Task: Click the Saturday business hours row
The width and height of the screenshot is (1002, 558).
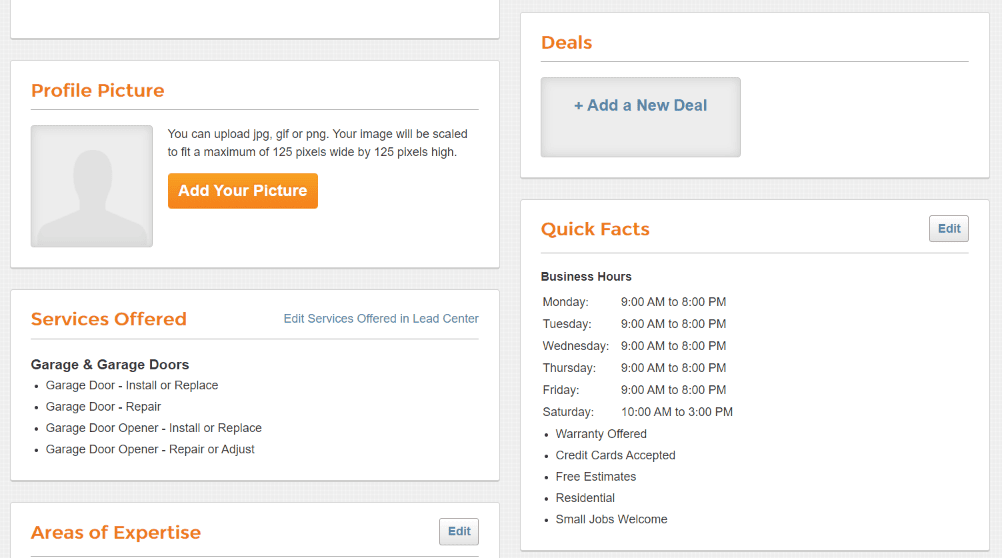Action: [x=638, y=412]
